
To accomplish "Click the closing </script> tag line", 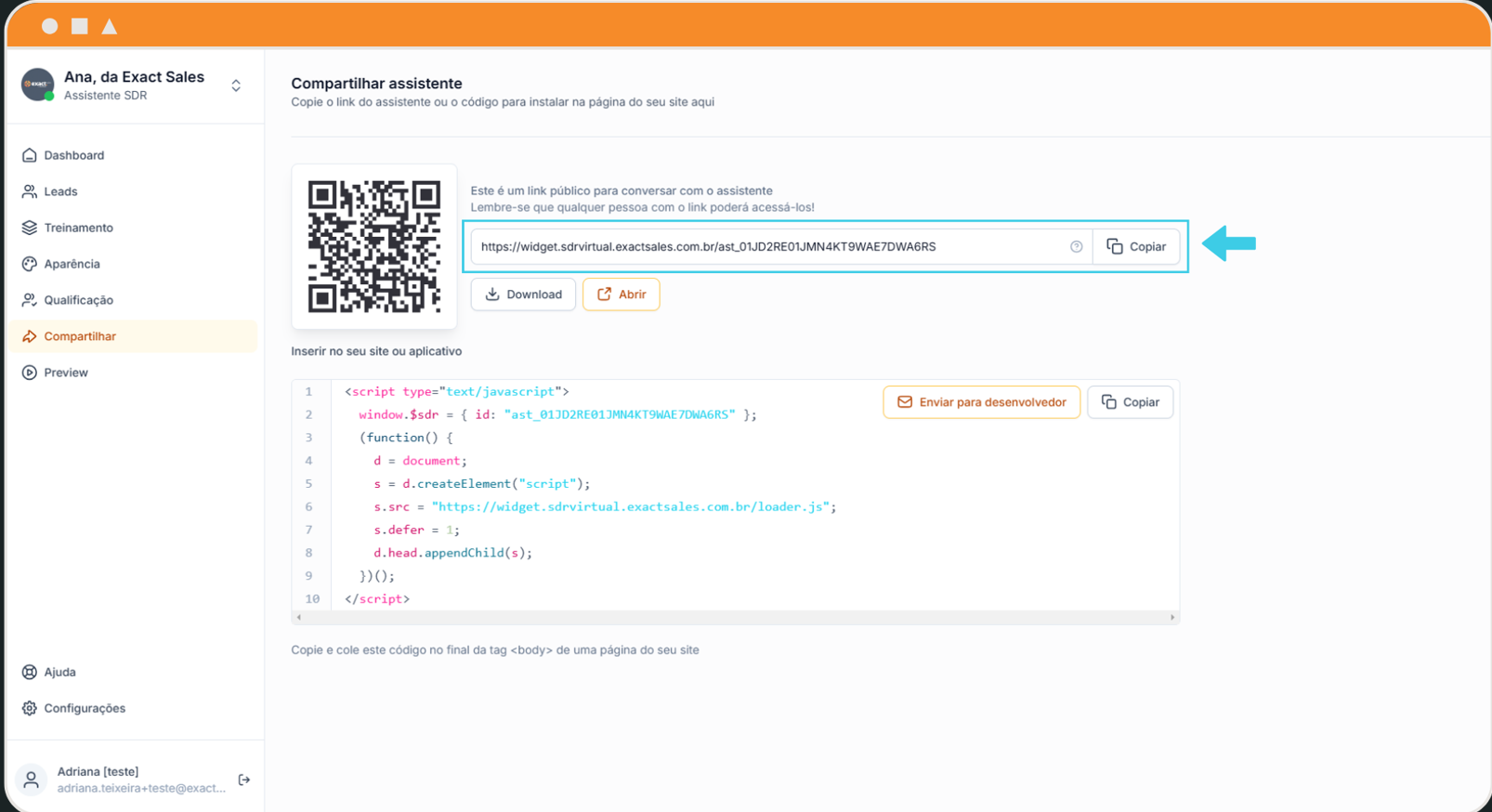I will click(377, 599).
